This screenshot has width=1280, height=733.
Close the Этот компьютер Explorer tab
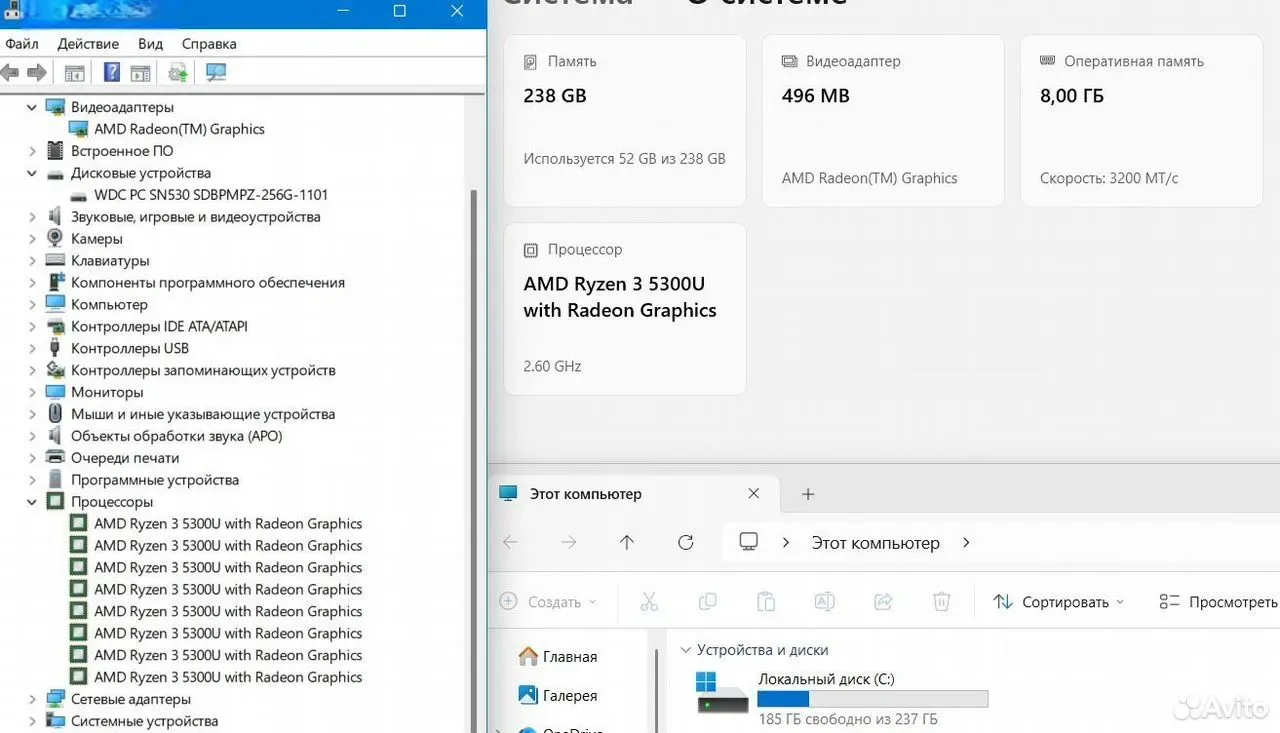click(754, 493)
